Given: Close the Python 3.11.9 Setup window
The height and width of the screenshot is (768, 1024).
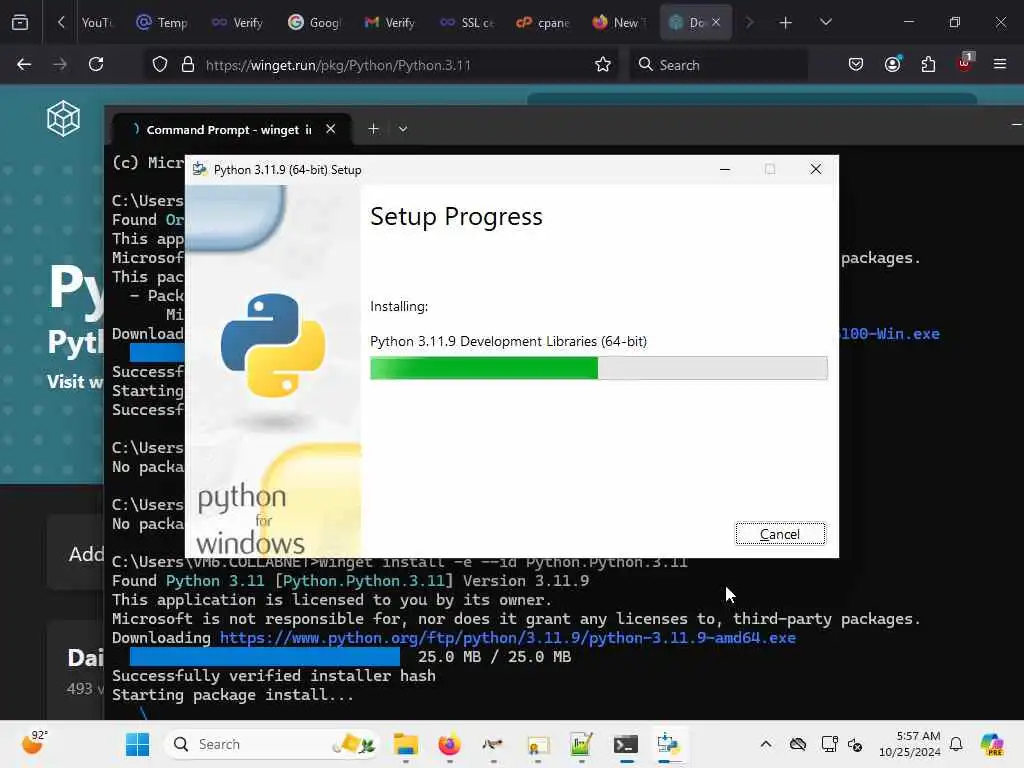Looking at the screenshot, I should point(816,169).
